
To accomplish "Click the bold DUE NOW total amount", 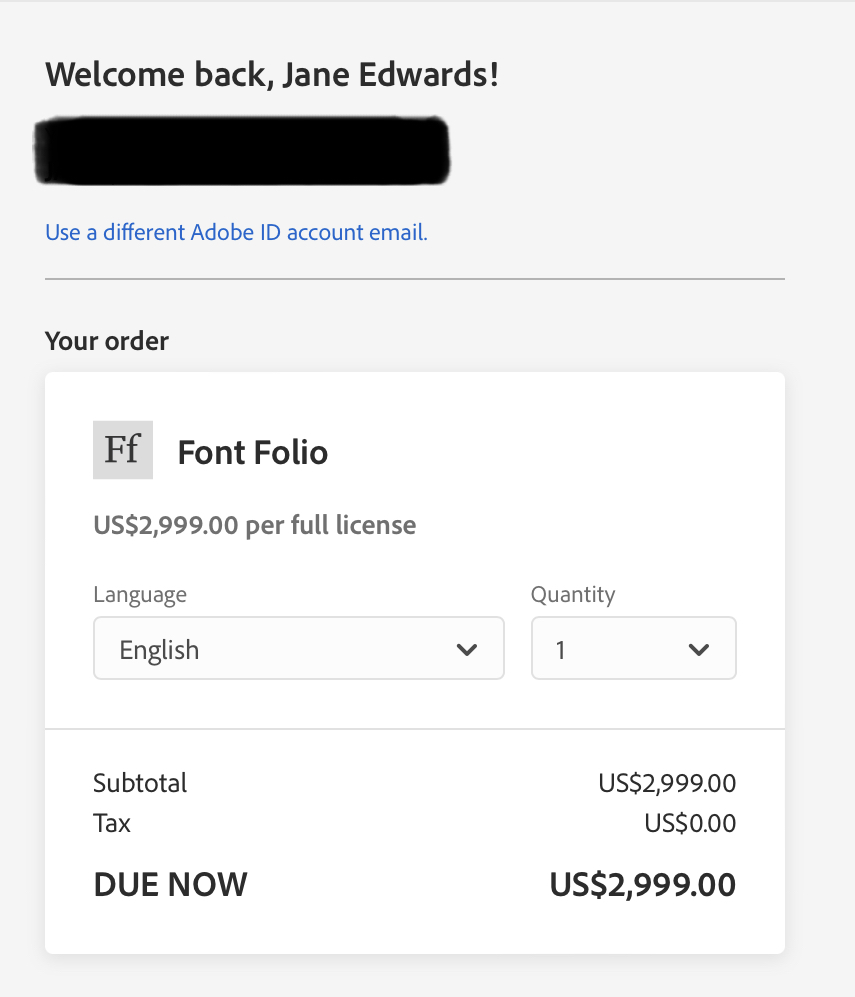I will click(x=643, y=885).
